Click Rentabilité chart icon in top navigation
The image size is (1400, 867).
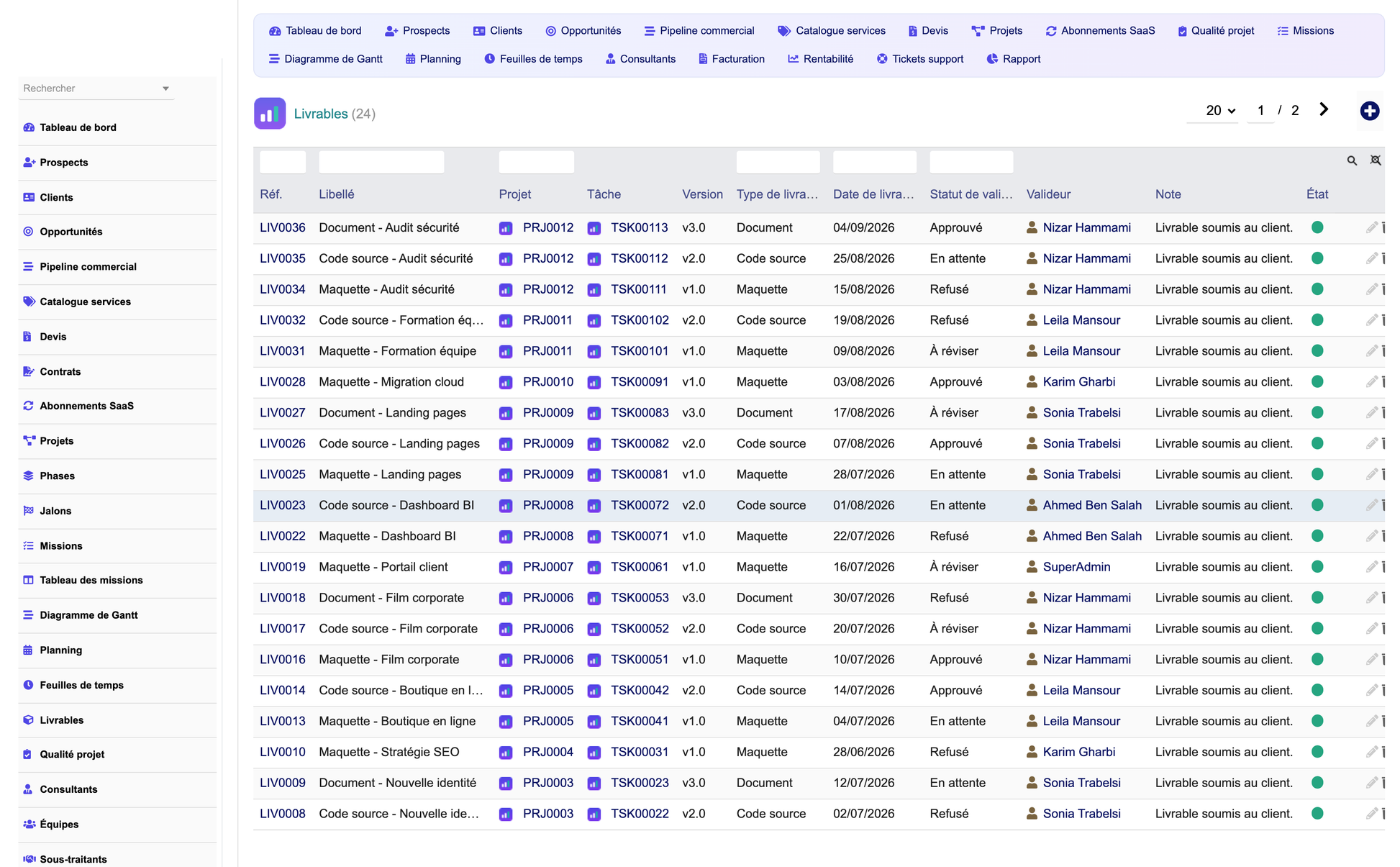point(793,59)
